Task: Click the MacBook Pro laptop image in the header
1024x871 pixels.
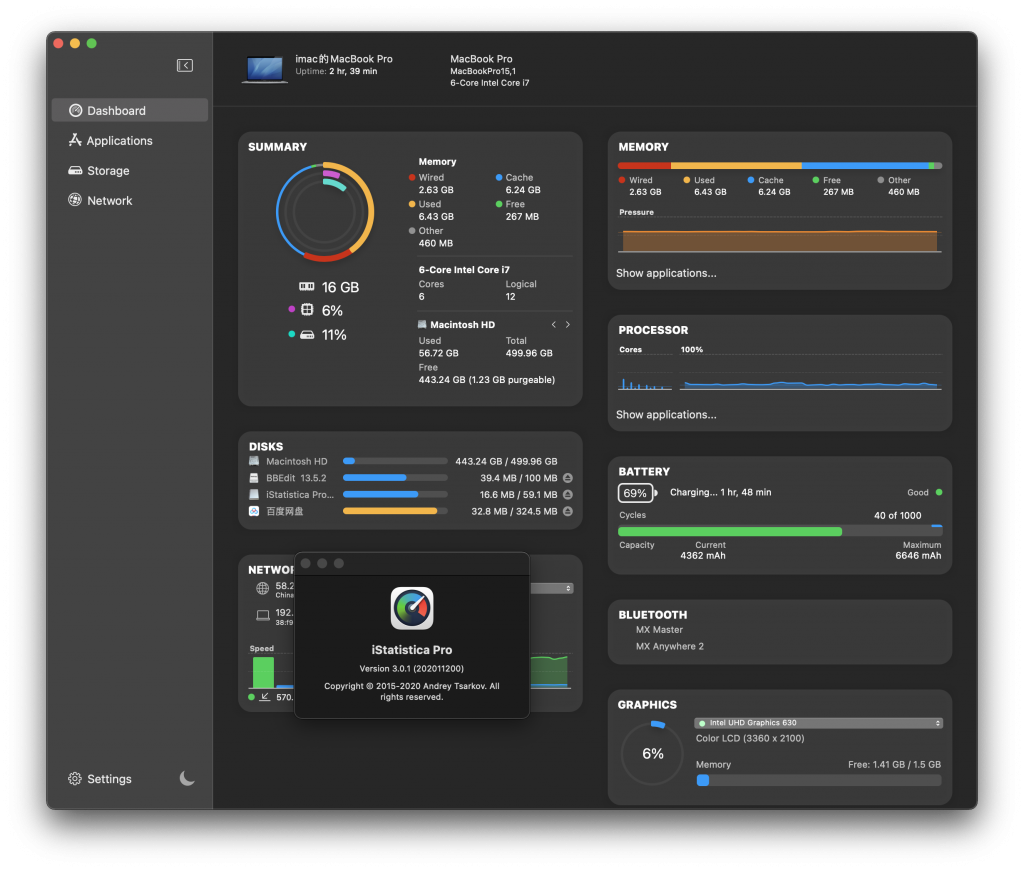Action: tap(264, 69)
